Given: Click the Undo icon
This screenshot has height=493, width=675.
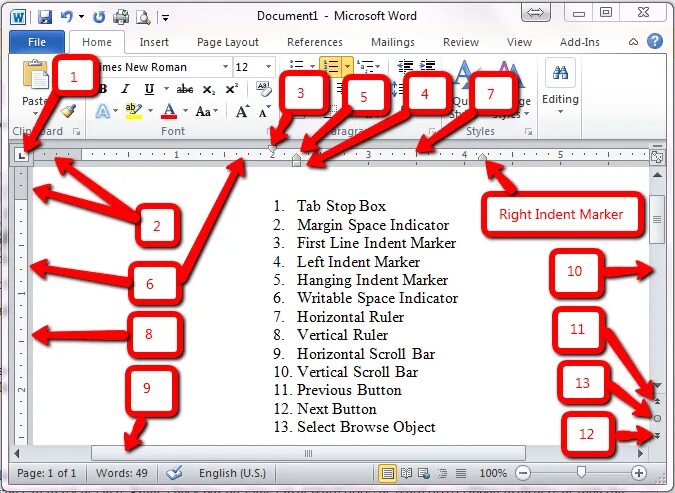Looking at the screenshot, I should 66,17.
